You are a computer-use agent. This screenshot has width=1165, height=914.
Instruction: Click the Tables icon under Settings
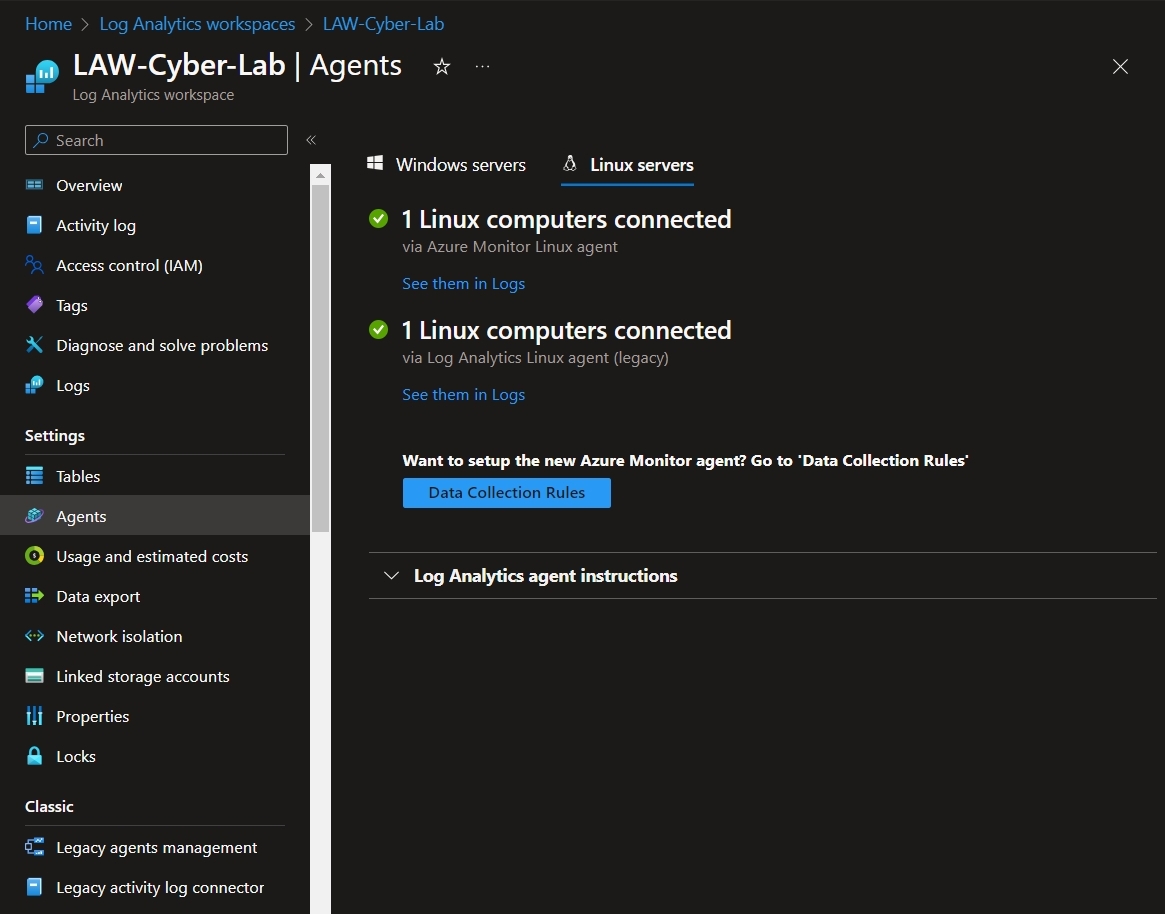click(x=34, y=476)
